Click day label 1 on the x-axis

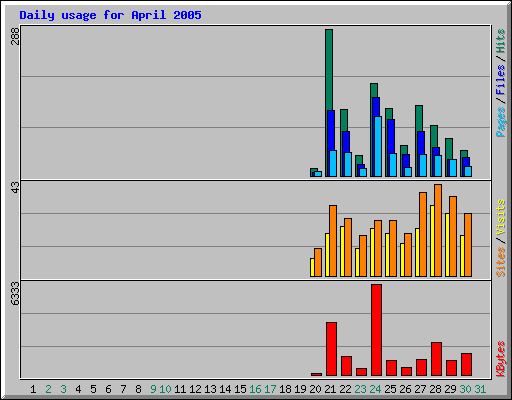pyautogui.click(x=33, y=389)
